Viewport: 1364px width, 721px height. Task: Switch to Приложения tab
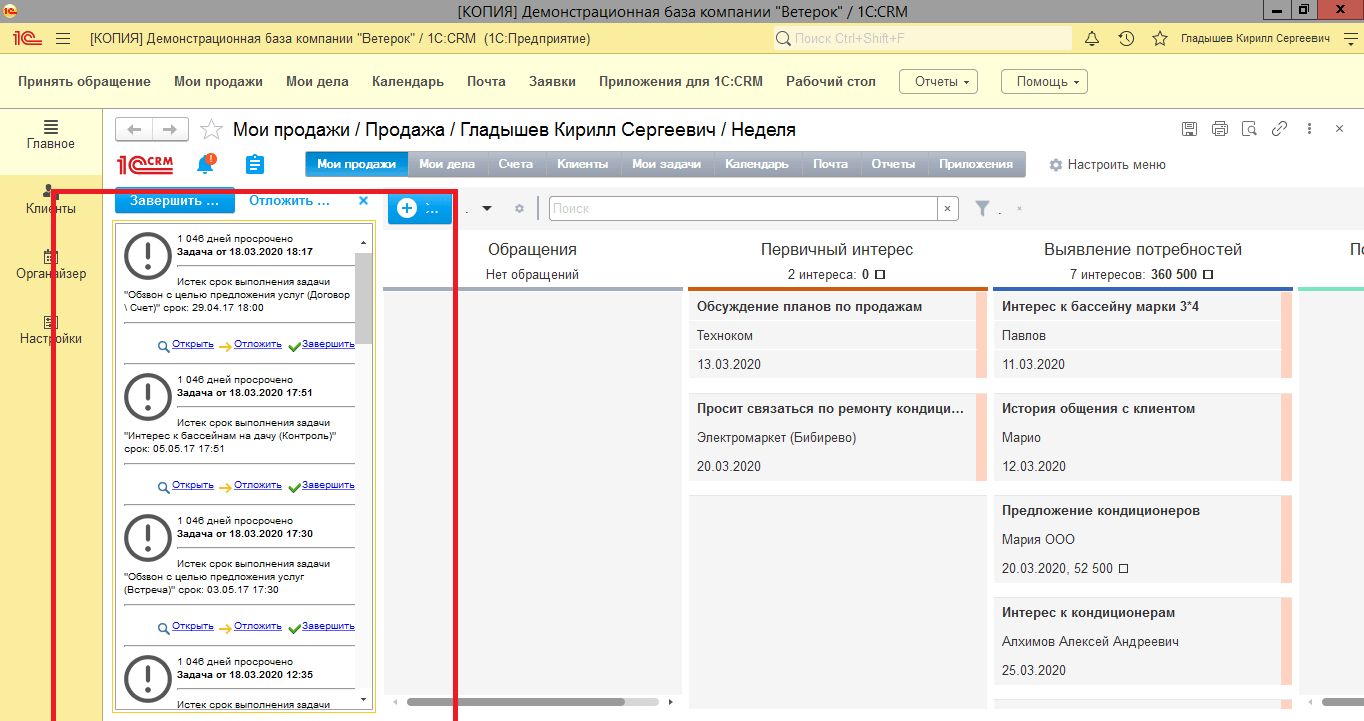click(975, 164)
